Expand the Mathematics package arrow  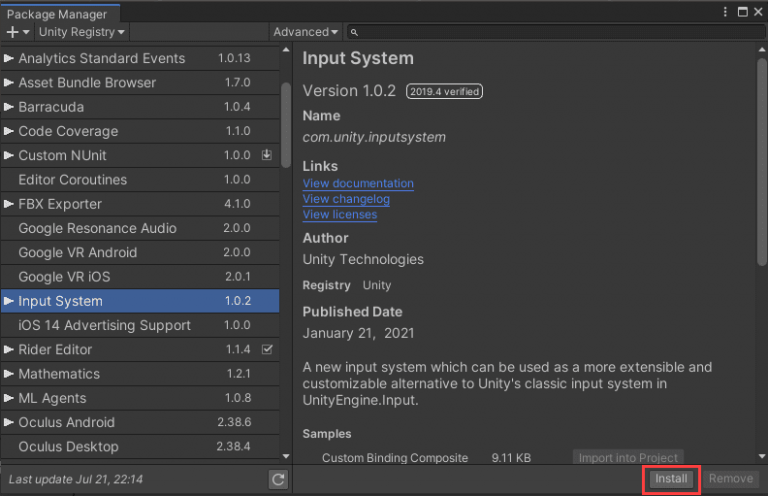tap(8, 374)
